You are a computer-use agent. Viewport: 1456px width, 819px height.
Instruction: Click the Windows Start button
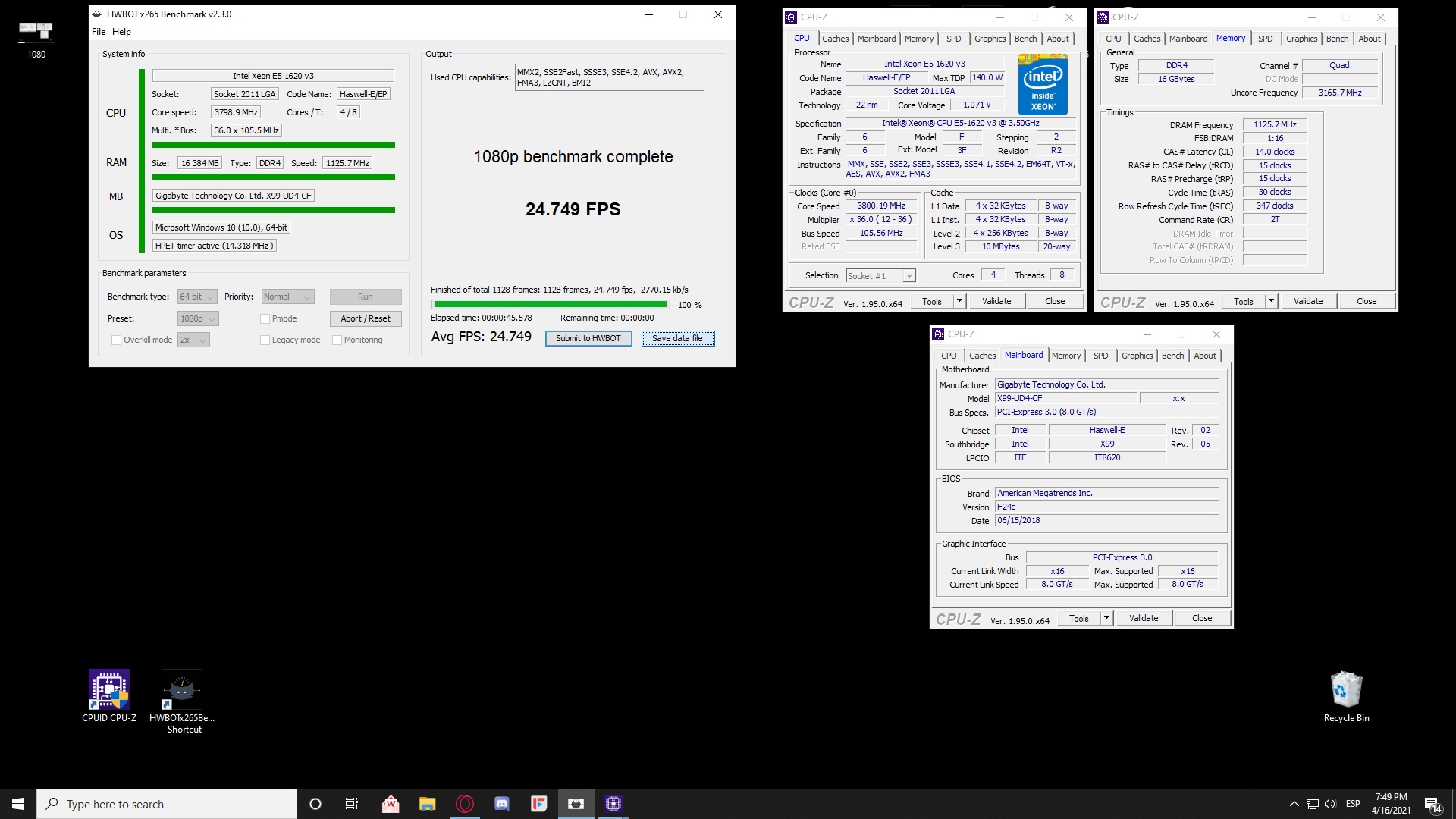(x=18, y=804)
